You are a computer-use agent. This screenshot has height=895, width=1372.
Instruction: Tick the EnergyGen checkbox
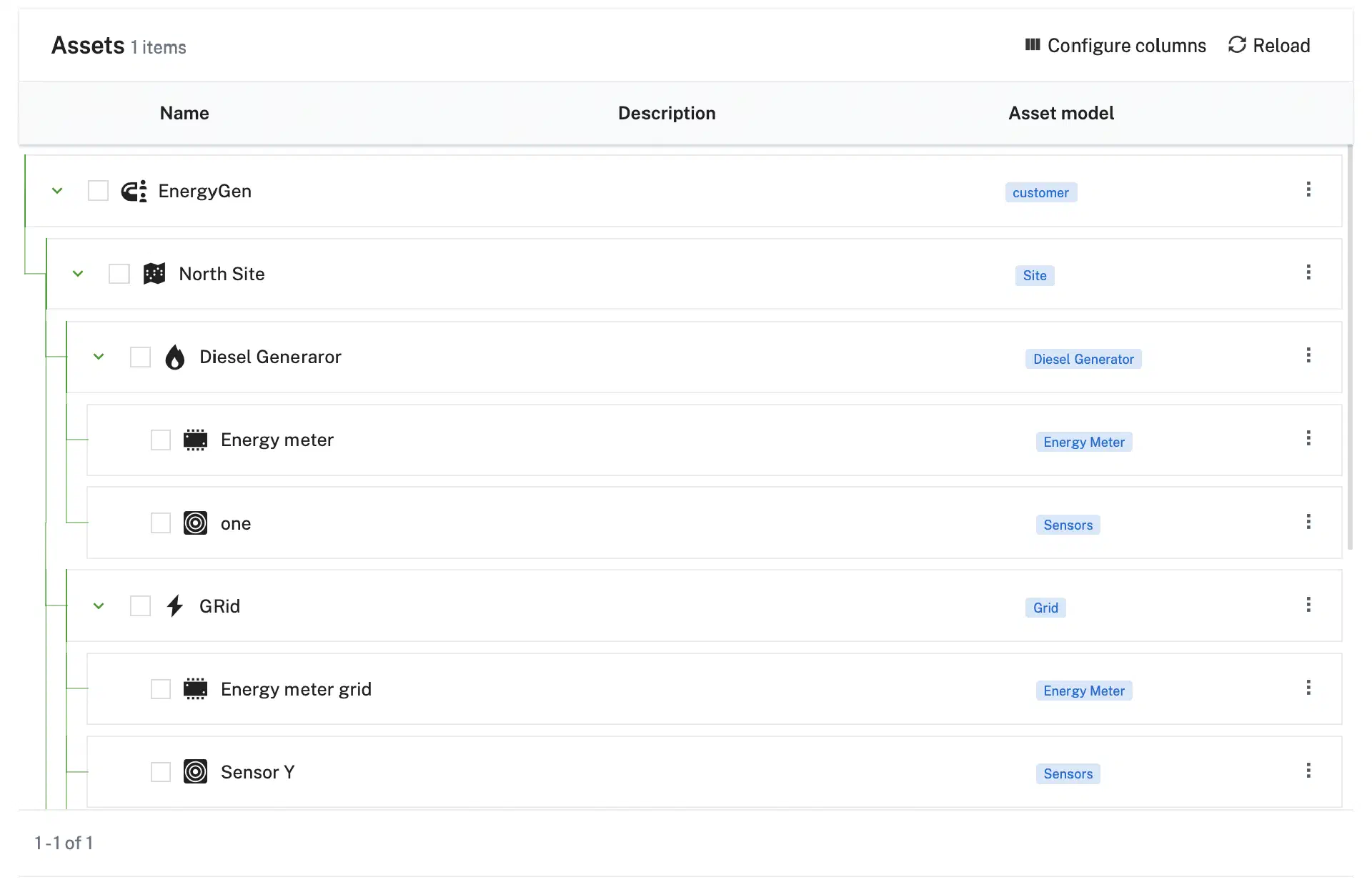pyautogui.click(x=98, y=191)
